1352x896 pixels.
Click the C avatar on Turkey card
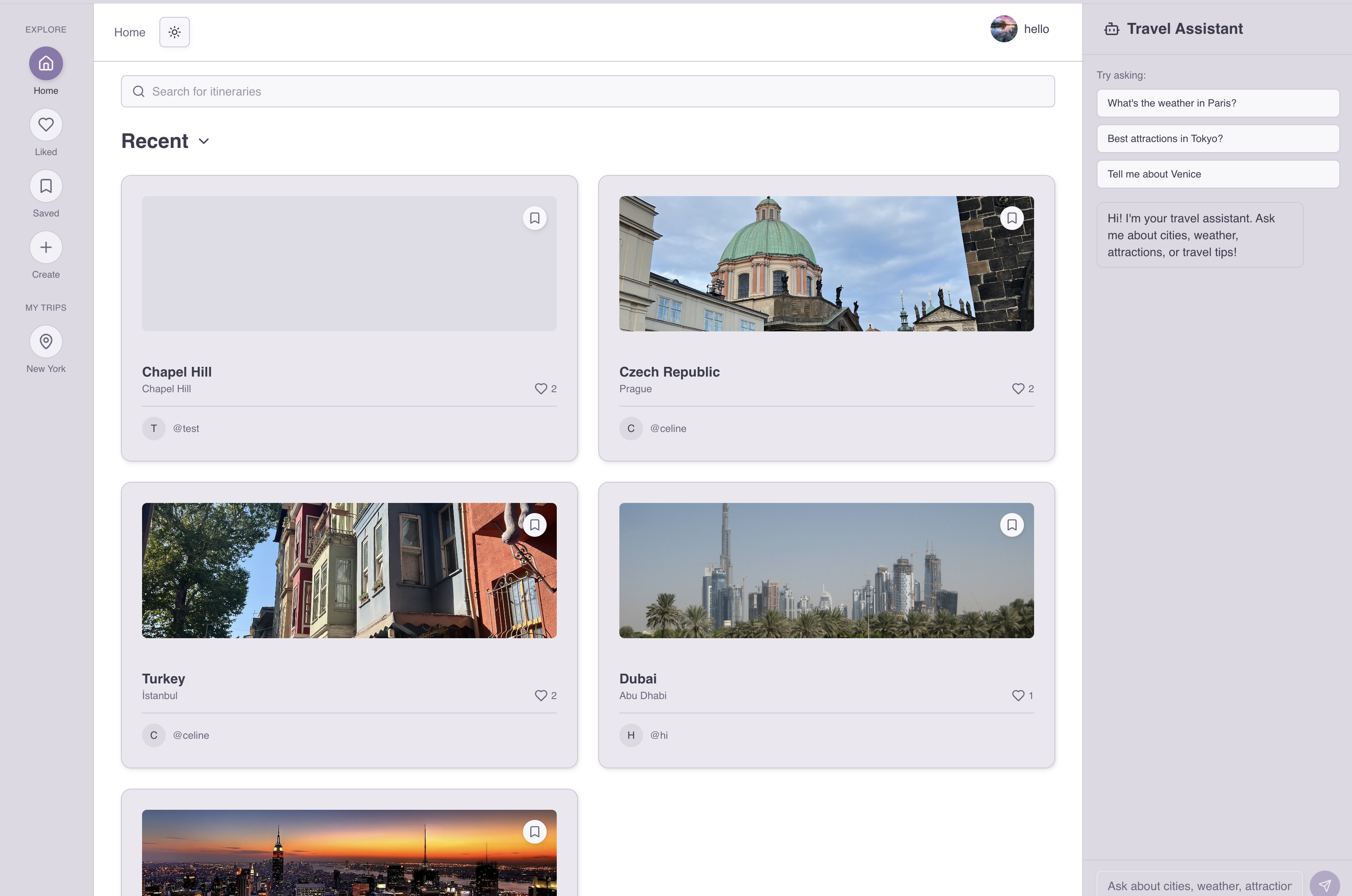154,735
